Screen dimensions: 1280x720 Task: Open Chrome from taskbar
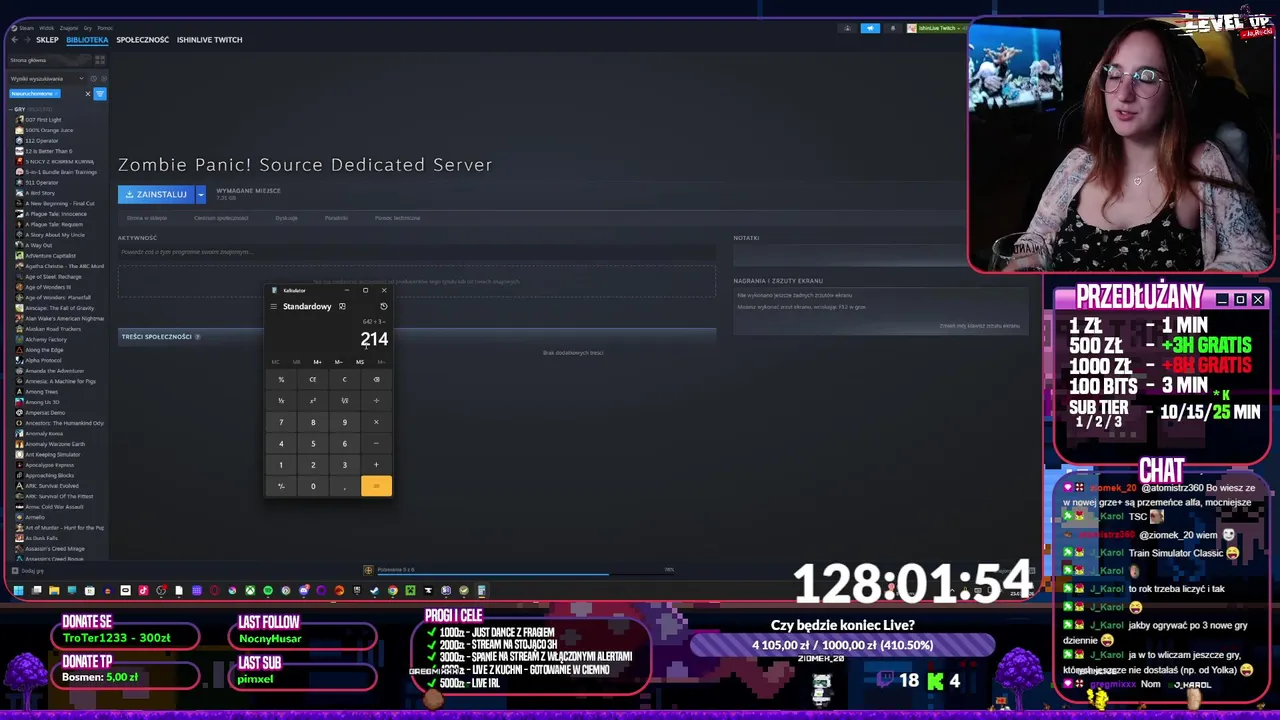coord(393,590)
